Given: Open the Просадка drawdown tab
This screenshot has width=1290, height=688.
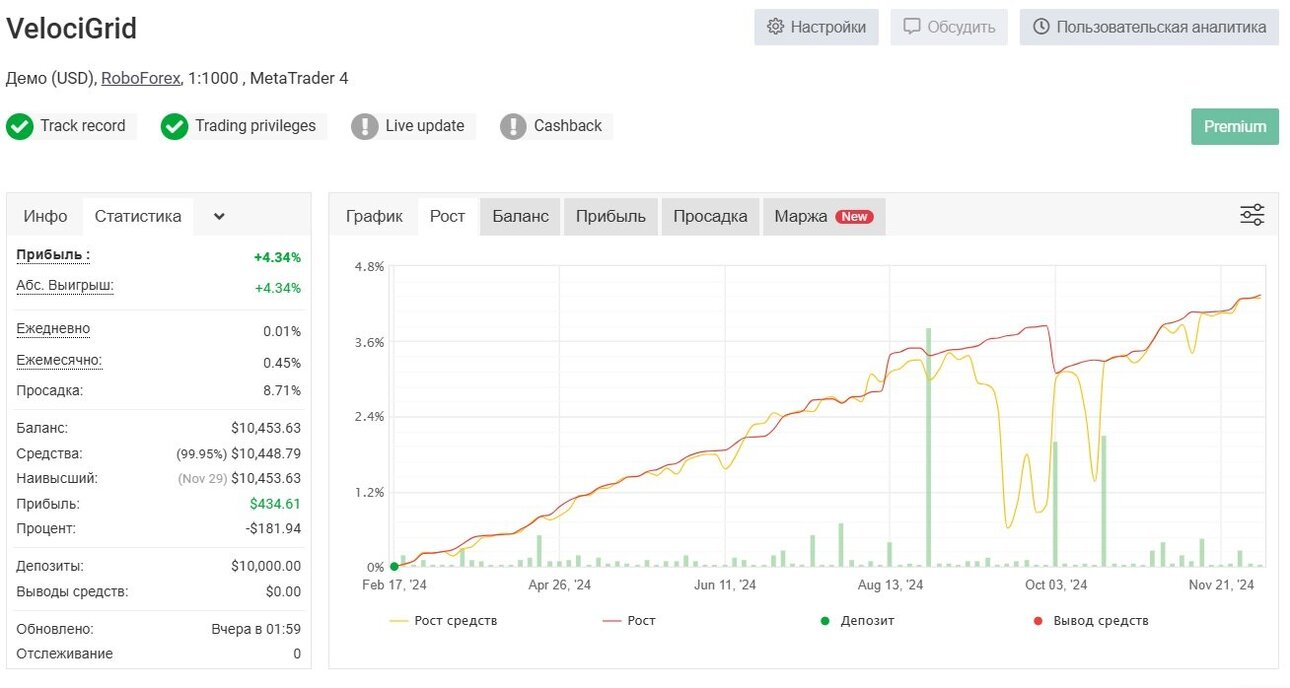Looking at the screenshot, I should (710, 216).
